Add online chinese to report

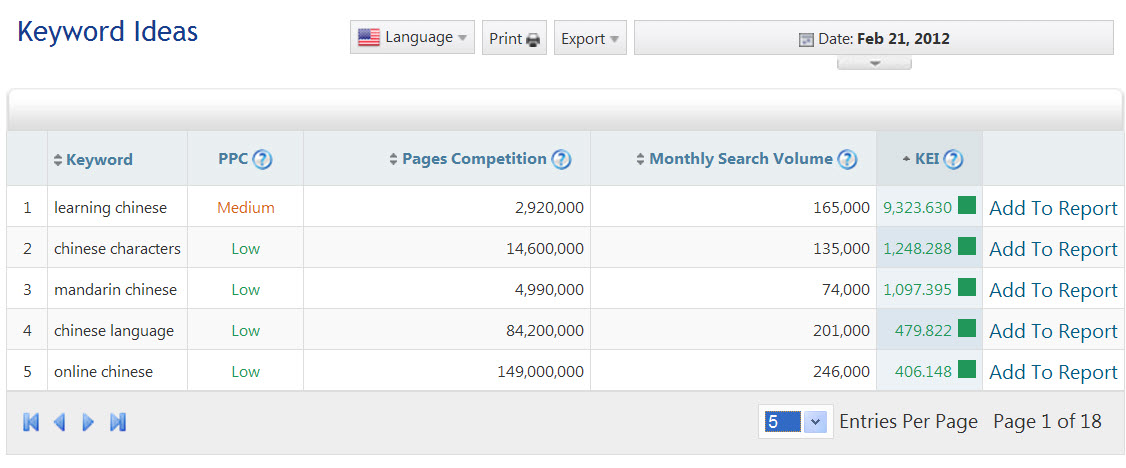1052,372
